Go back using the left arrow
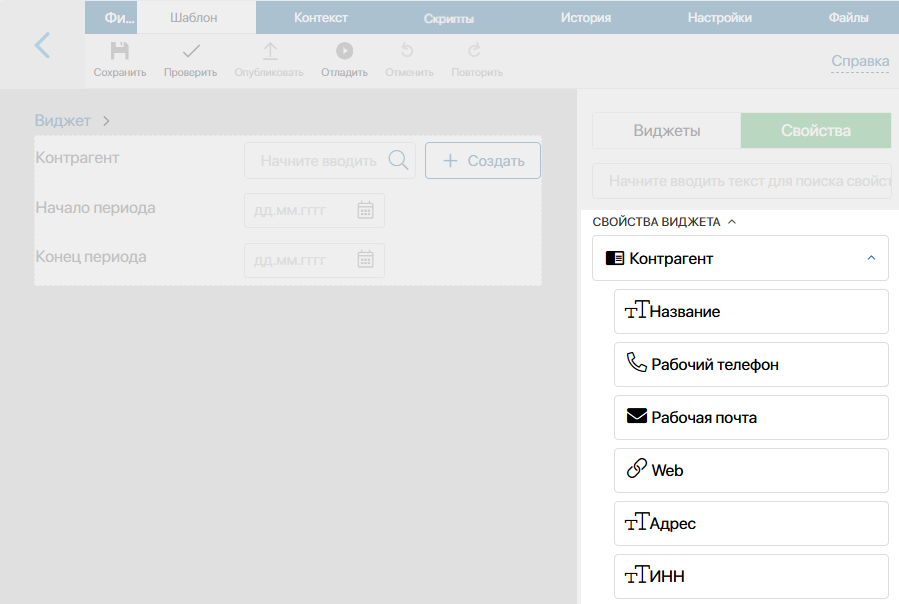The image size is (899, 604). click(42, 45)
